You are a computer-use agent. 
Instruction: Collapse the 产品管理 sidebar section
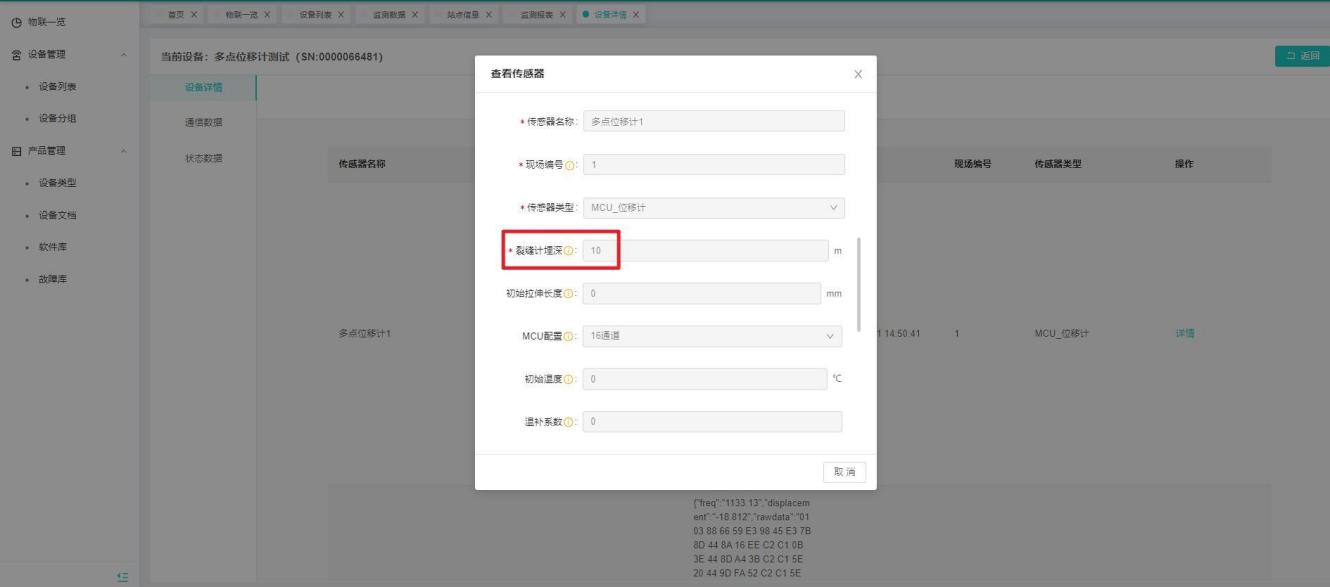pyautogui.click(x=122, y=151)
